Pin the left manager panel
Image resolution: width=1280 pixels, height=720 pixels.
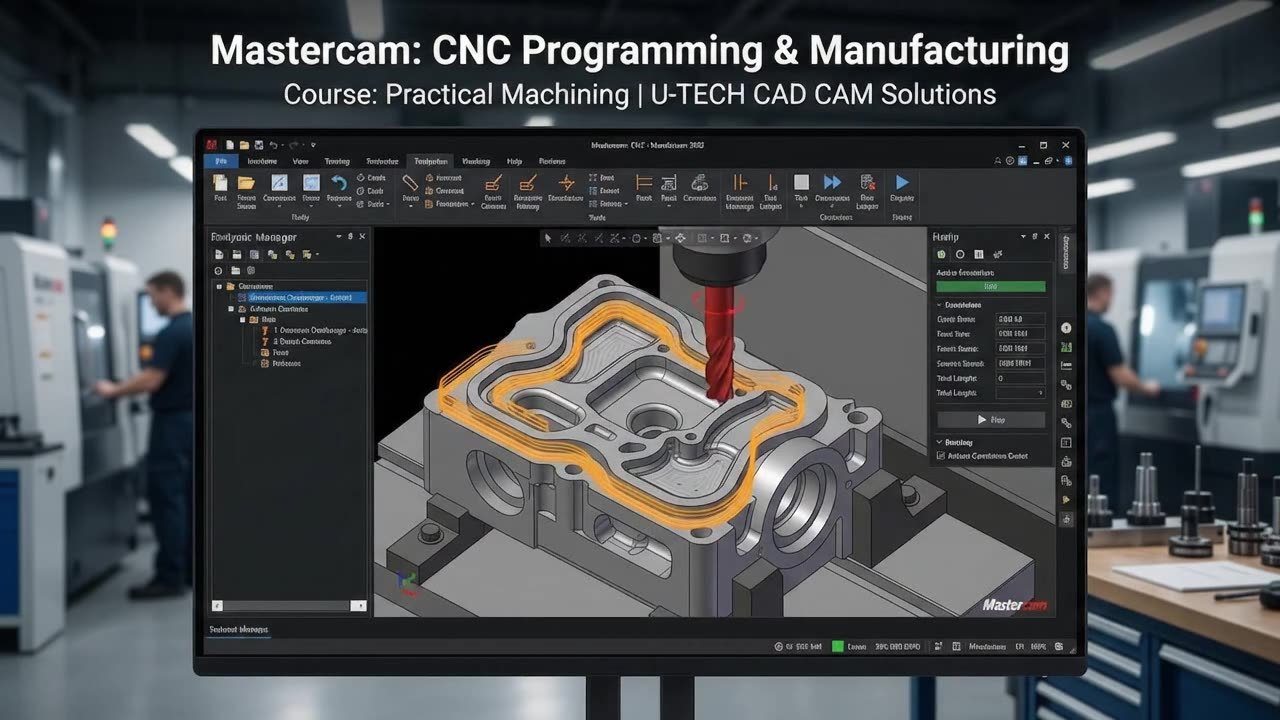350,236
